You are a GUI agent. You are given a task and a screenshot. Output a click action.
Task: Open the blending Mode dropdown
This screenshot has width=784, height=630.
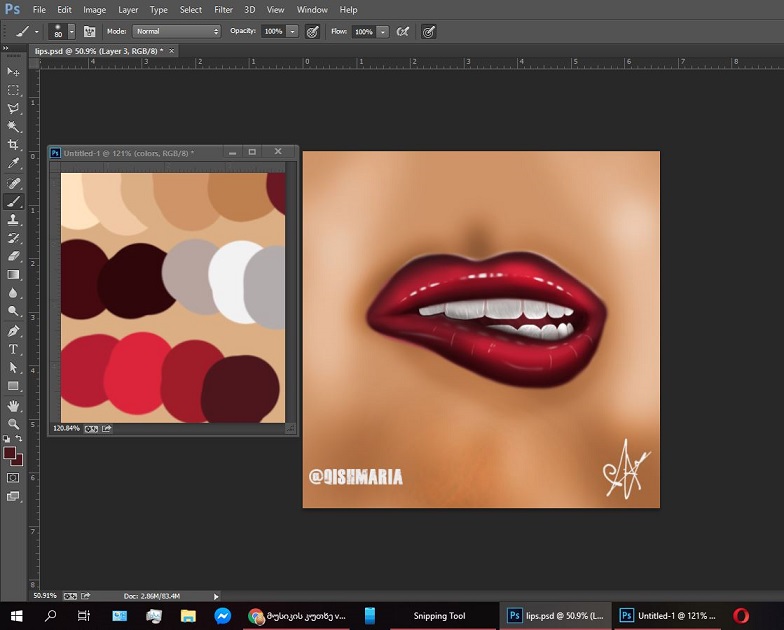[176, 32]
